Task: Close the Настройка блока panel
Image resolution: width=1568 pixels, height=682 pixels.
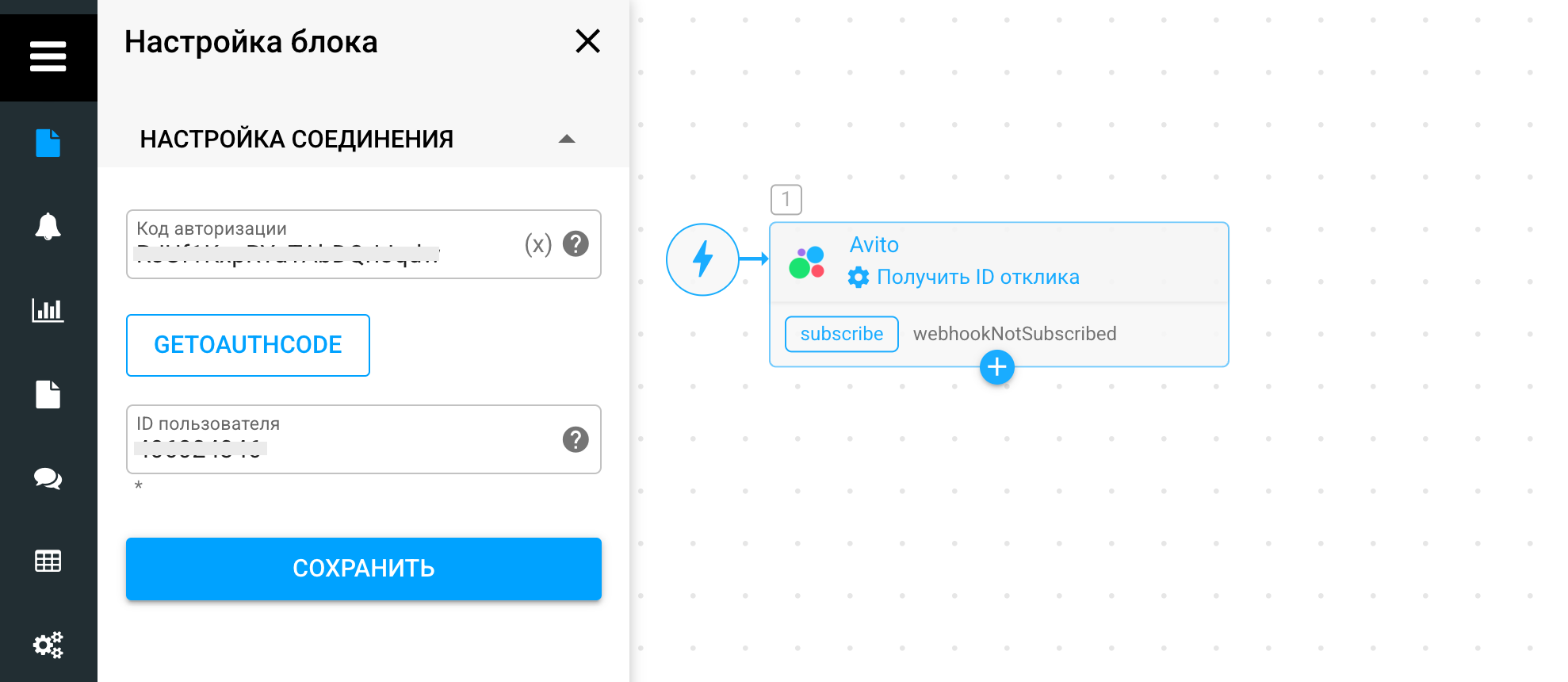Action: tap(587, 41)
